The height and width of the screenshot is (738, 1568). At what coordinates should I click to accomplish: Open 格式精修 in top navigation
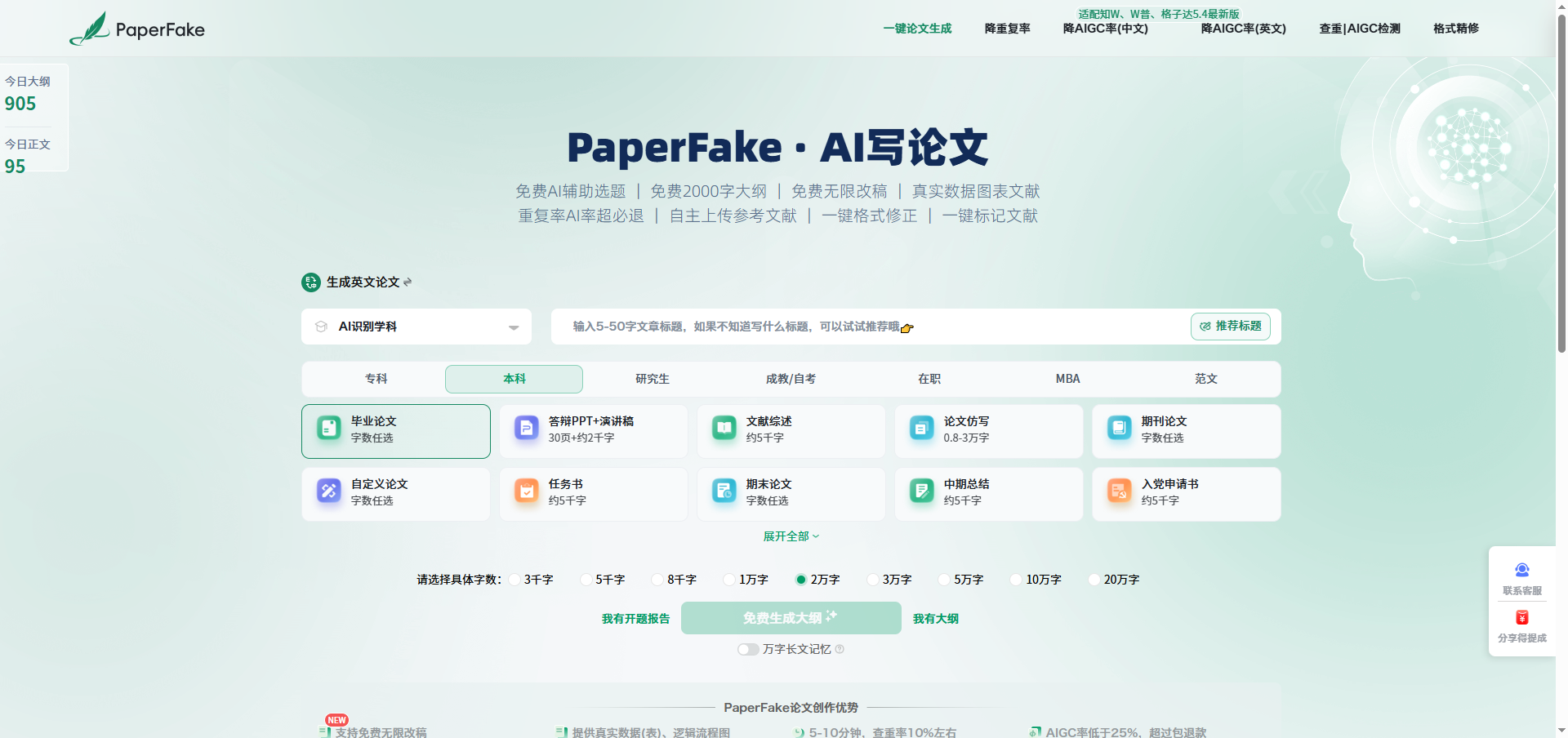pos(1456,29)
